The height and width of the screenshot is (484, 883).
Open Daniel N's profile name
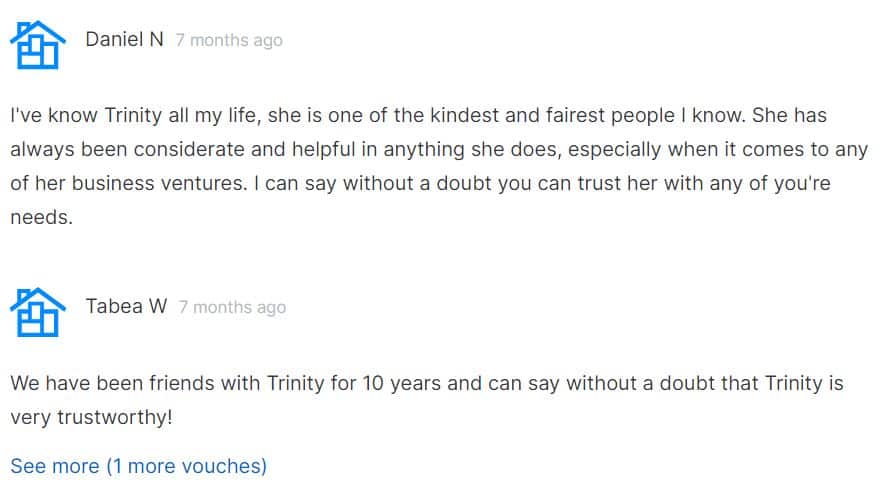tap(124, 39)
